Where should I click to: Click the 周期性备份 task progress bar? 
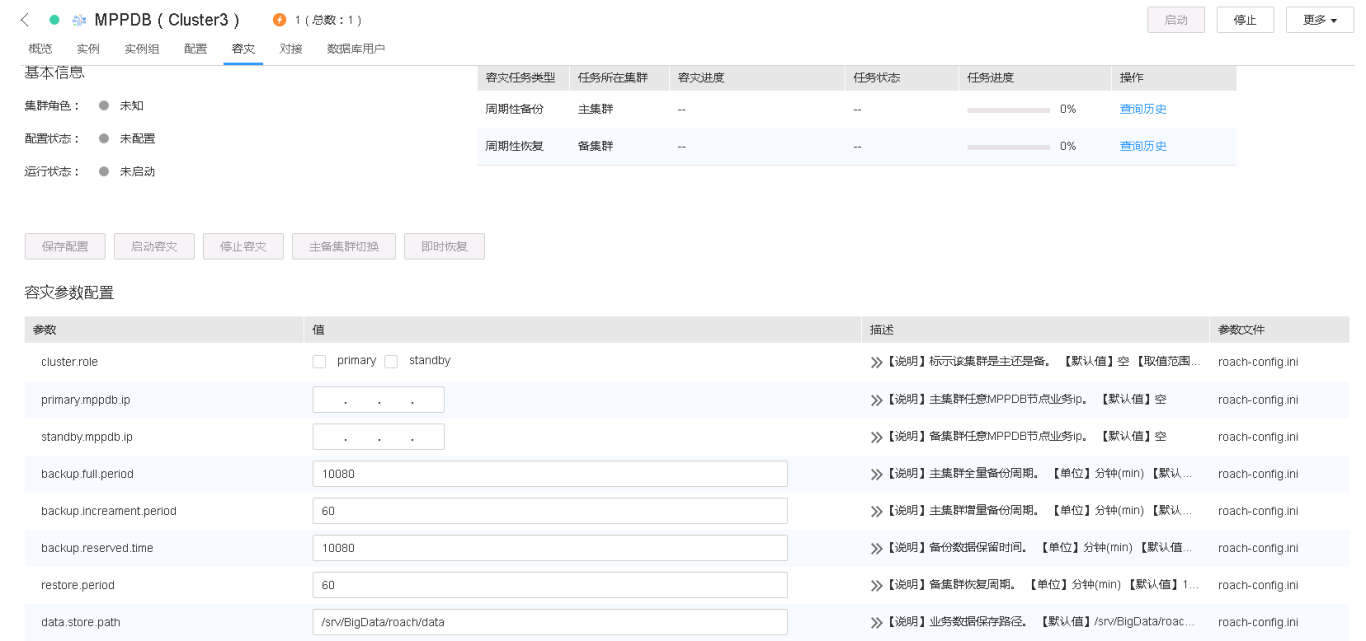point(1008,109)
